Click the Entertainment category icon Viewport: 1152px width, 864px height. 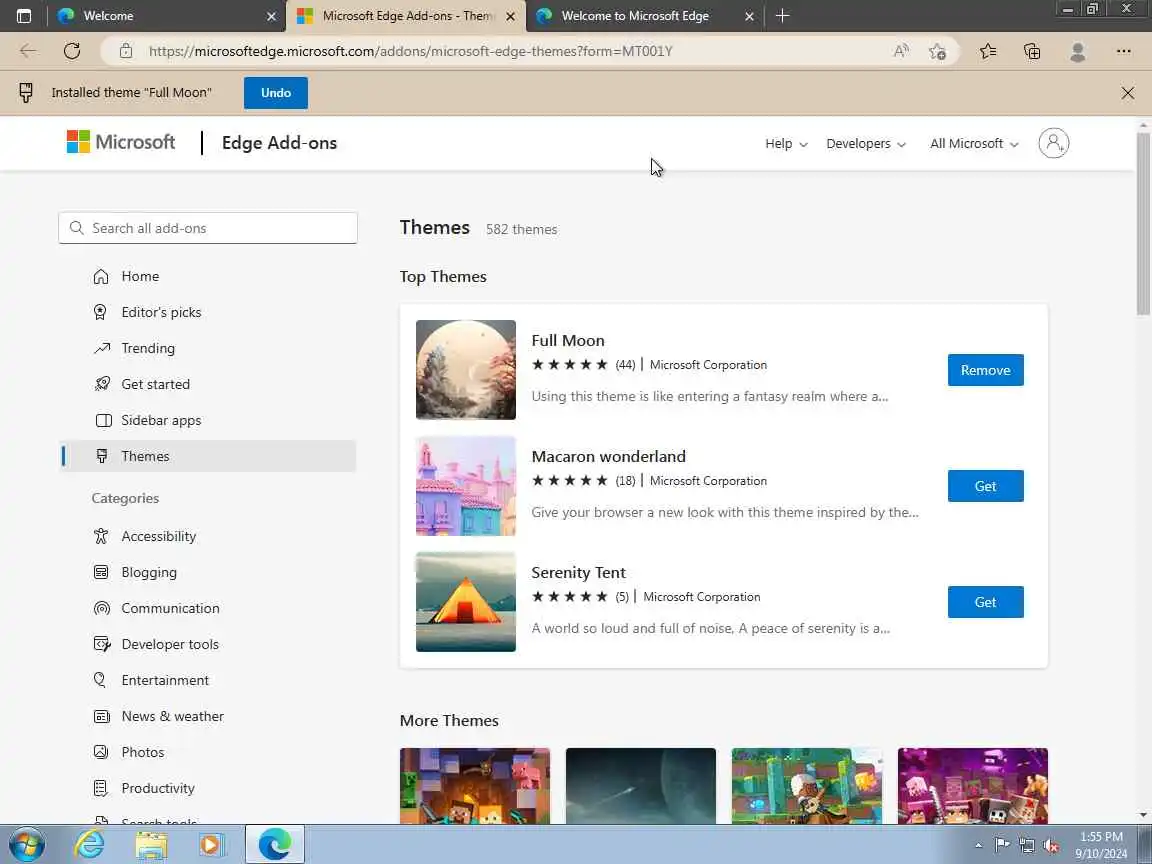point(100,680)
